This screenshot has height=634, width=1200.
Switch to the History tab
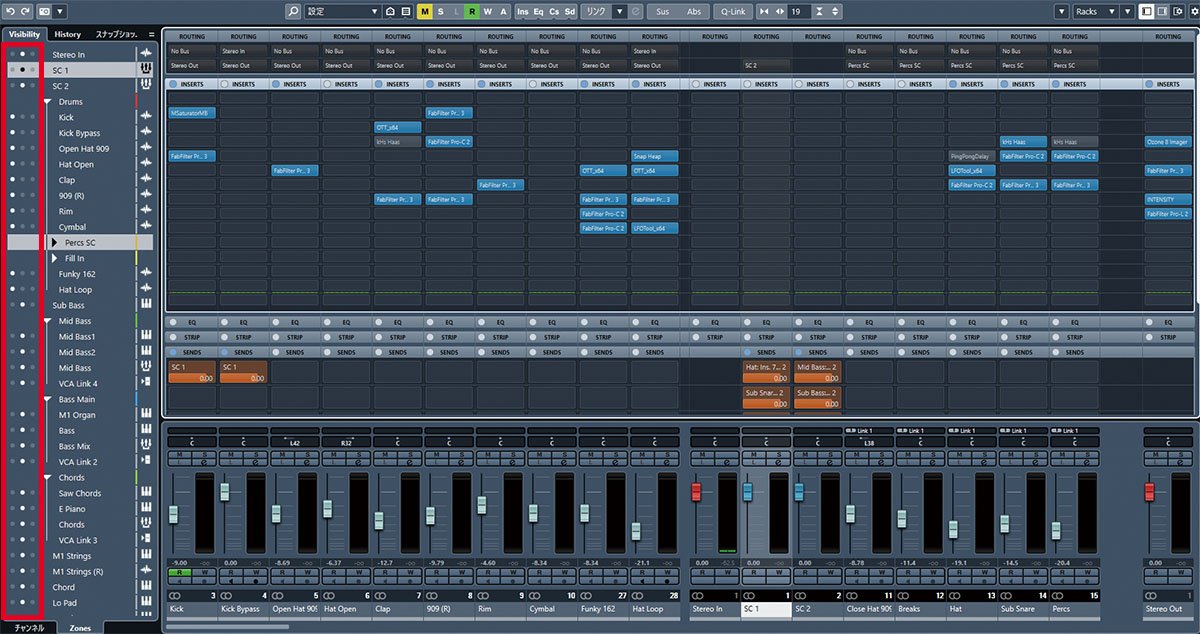pos(68,34)
